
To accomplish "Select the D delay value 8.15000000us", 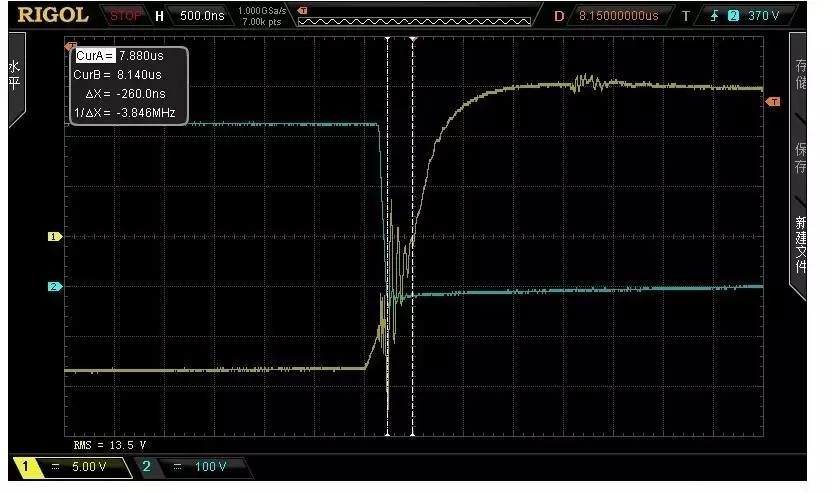I will tap(618, 16).
